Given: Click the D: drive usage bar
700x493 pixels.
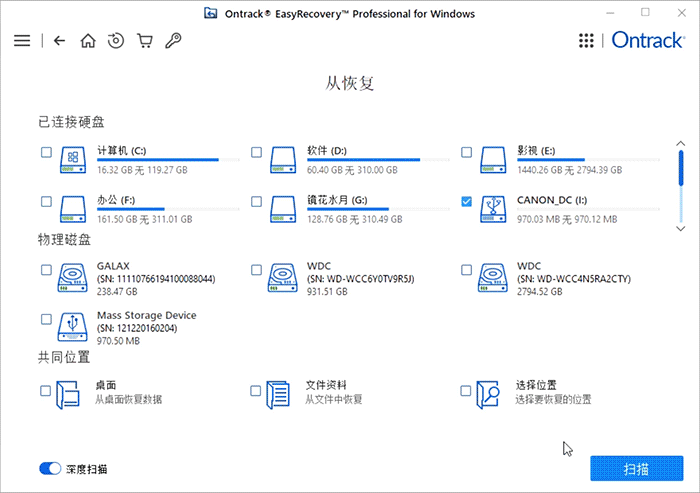Looking at the screenshot, I should (x=379, y=160).
